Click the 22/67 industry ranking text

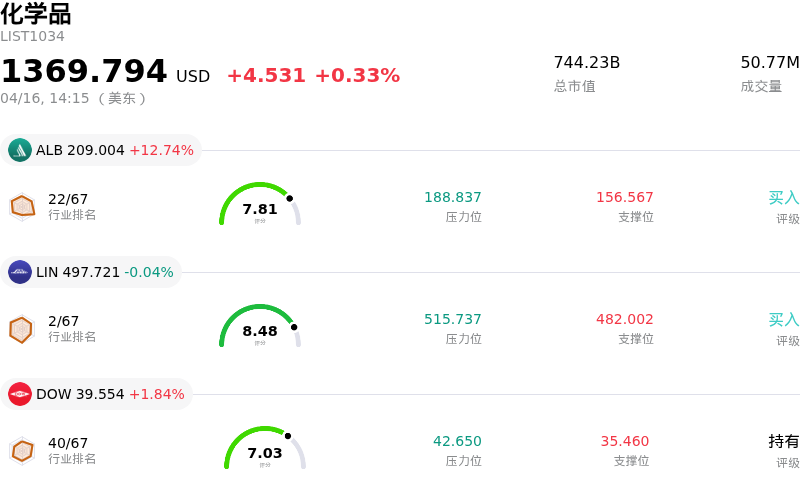[68, 199]
